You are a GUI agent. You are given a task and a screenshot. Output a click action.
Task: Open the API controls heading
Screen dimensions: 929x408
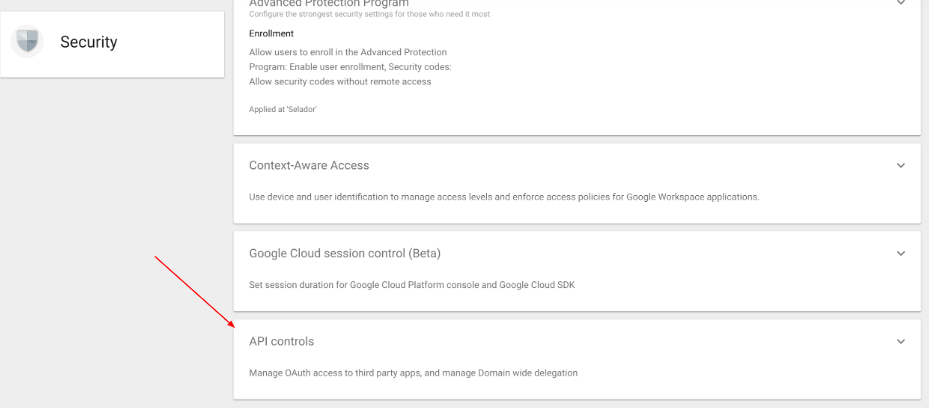[281, 341]
